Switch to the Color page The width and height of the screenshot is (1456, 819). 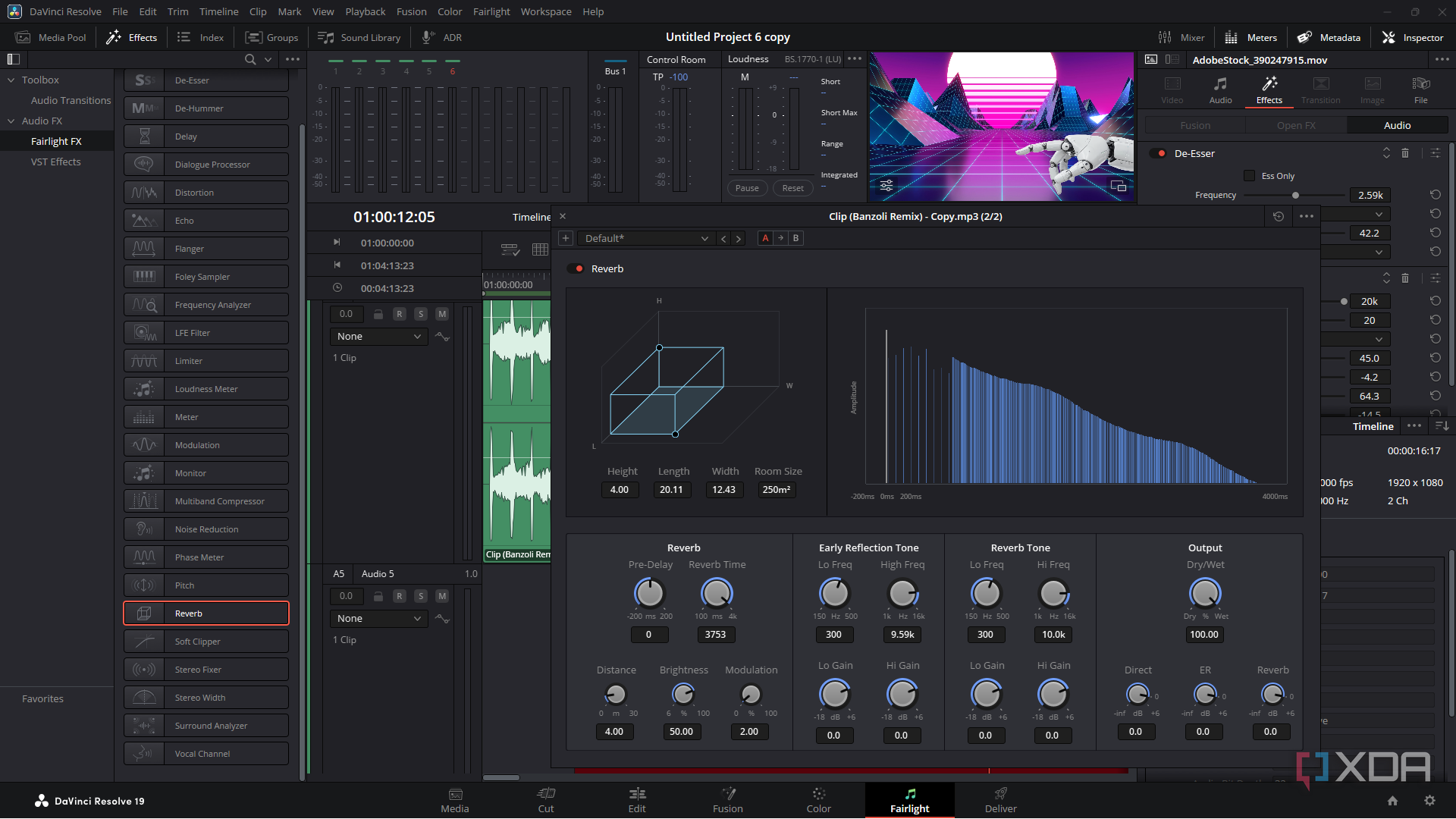point(819,801)
